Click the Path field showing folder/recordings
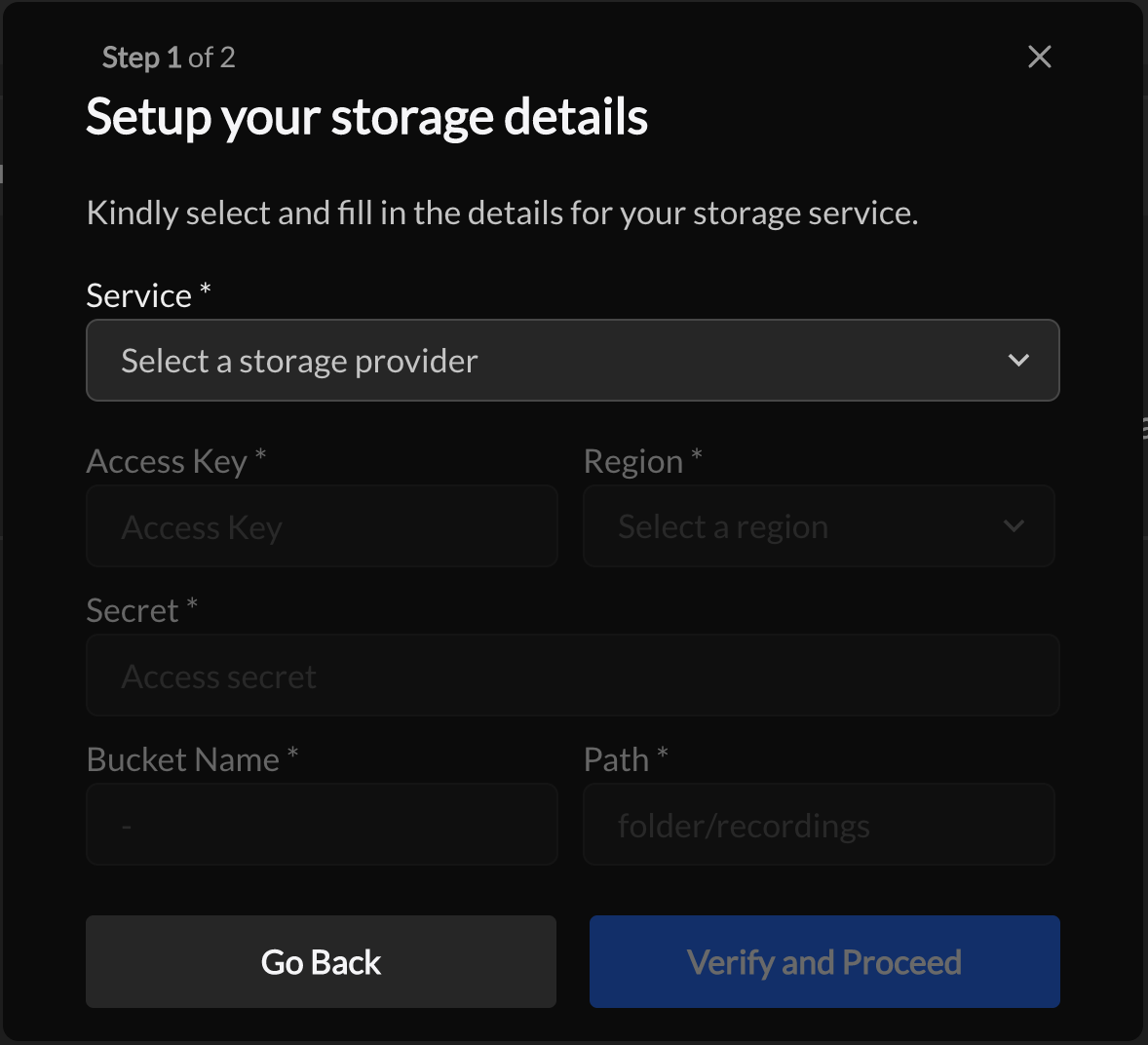Image resolution: width=1148 pixels, height=1045 pixels. click(x=819, y=824)
